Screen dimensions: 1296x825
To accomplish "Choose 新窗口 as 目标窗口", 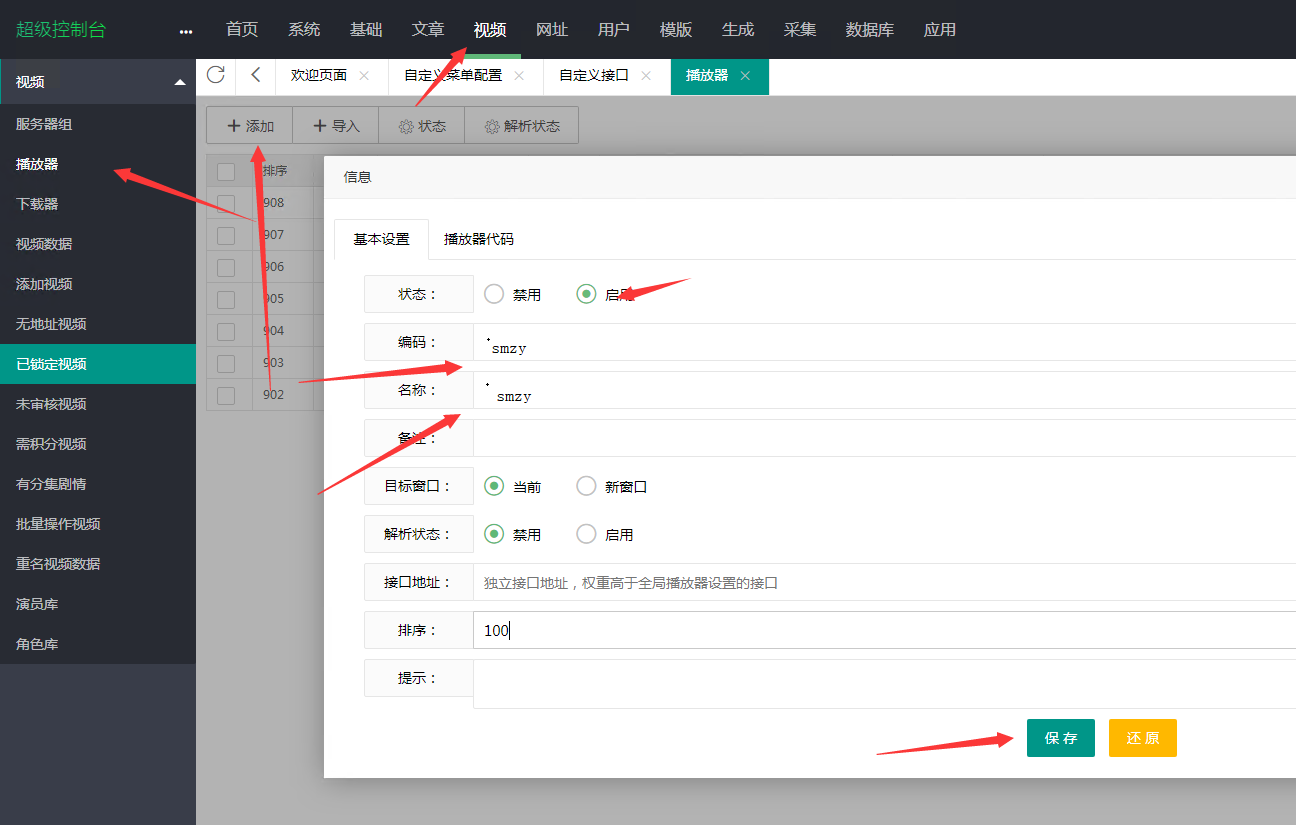I will point(587,486).
